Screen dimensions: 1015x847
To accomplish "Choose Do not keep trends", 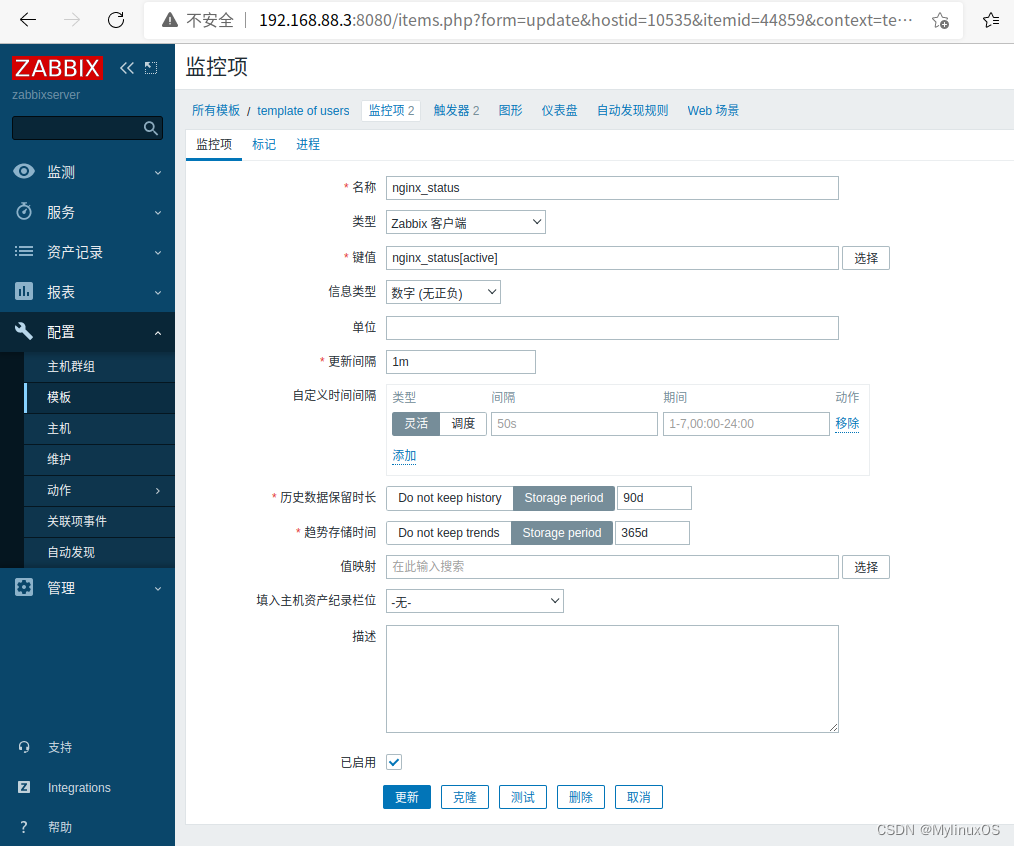I will tap(449, 533).
